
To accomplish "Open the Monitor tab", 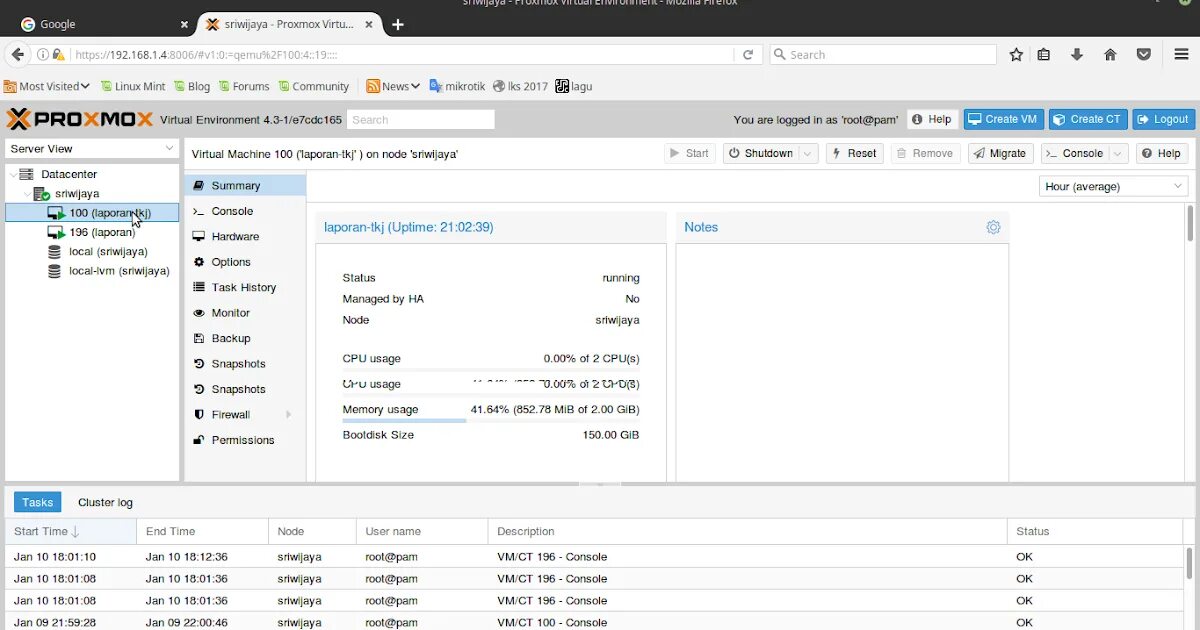I will (245, 313).
